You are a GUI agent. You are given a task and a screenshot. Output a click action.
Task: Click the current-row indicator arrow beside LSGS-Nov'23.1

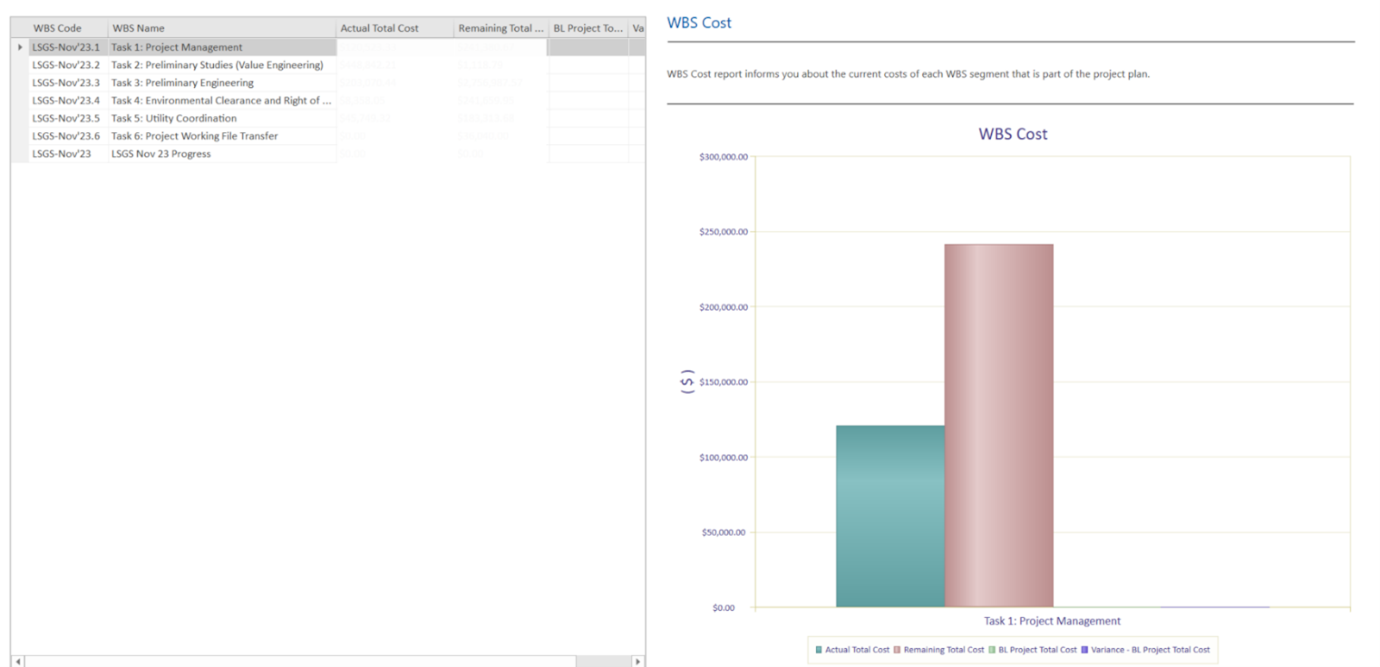pyautogui.click(x=20, y=47)
